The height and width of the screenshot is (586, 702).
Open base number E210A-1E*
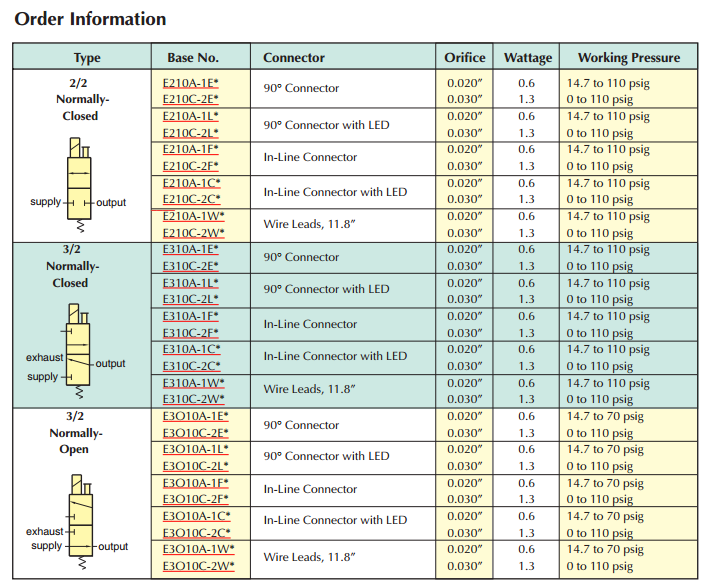[x=190, y=83]
